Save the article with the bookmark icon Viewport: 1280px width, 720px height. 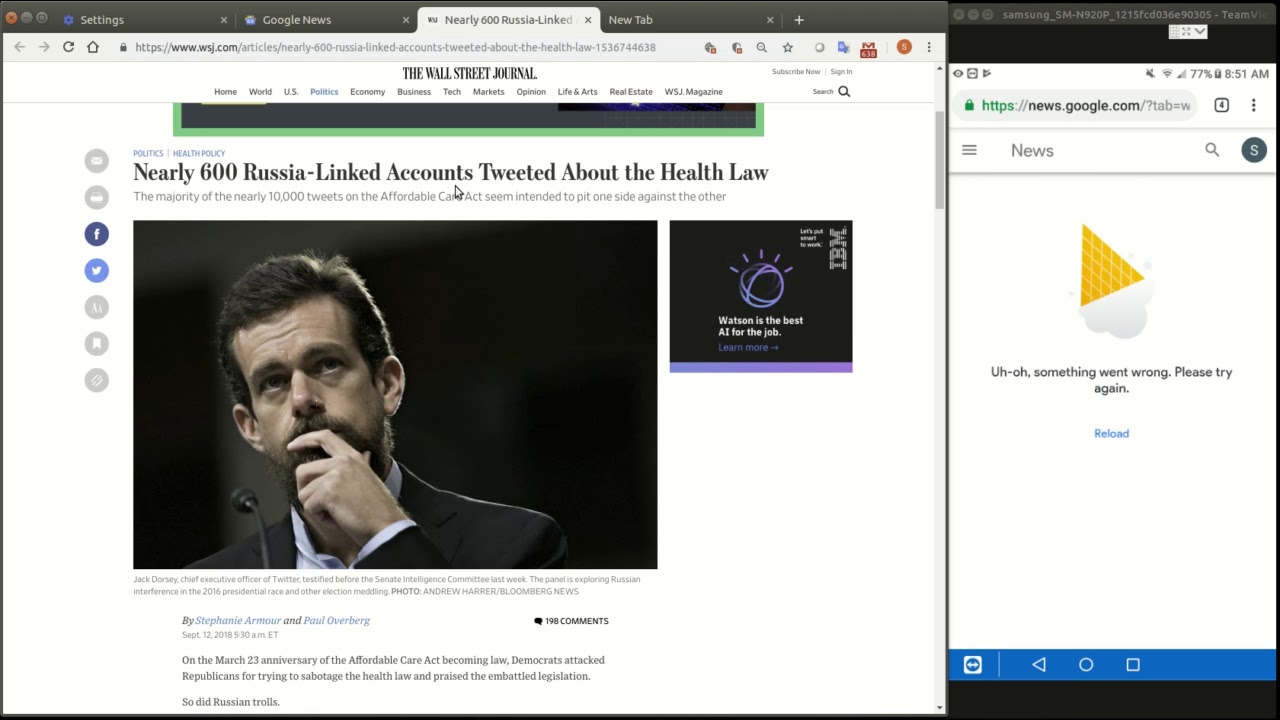pyautogui.click(x=96, y=343)
